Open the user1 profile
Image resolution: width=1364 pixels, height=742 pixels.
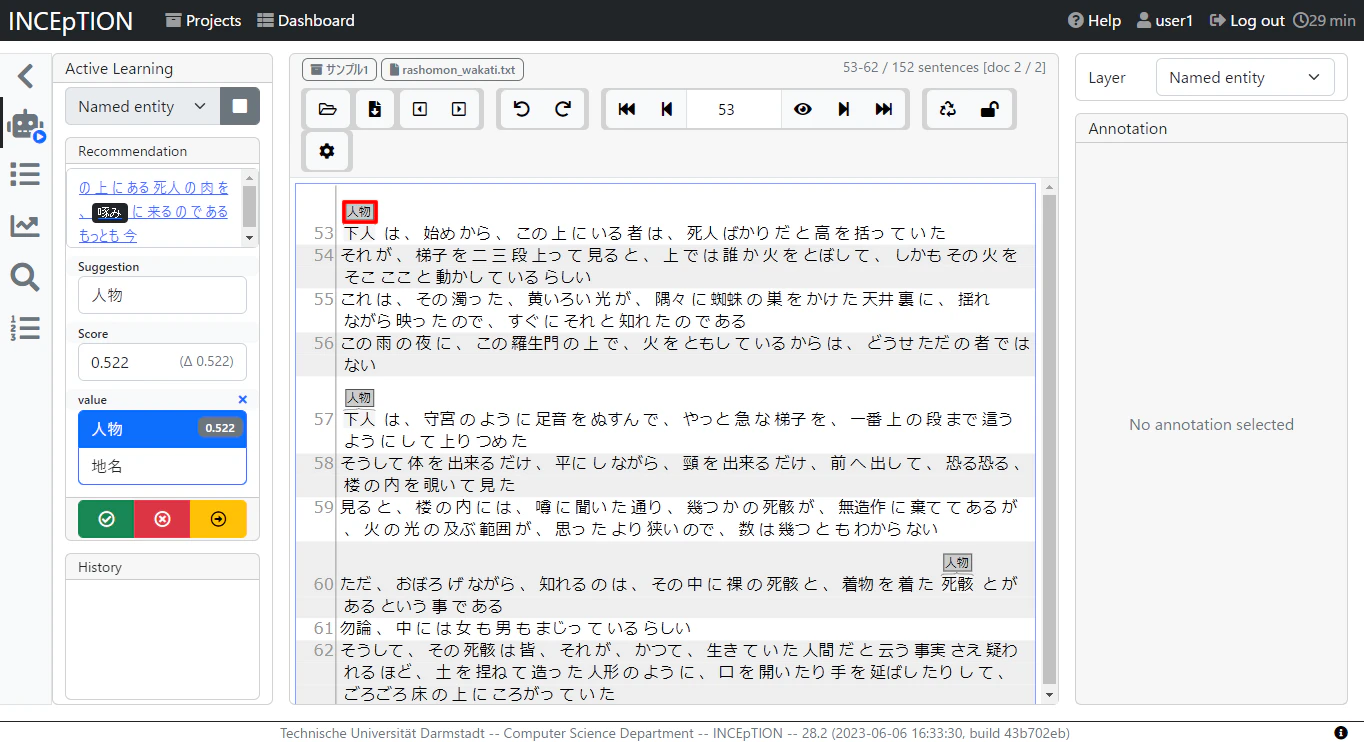[1165, 20]
